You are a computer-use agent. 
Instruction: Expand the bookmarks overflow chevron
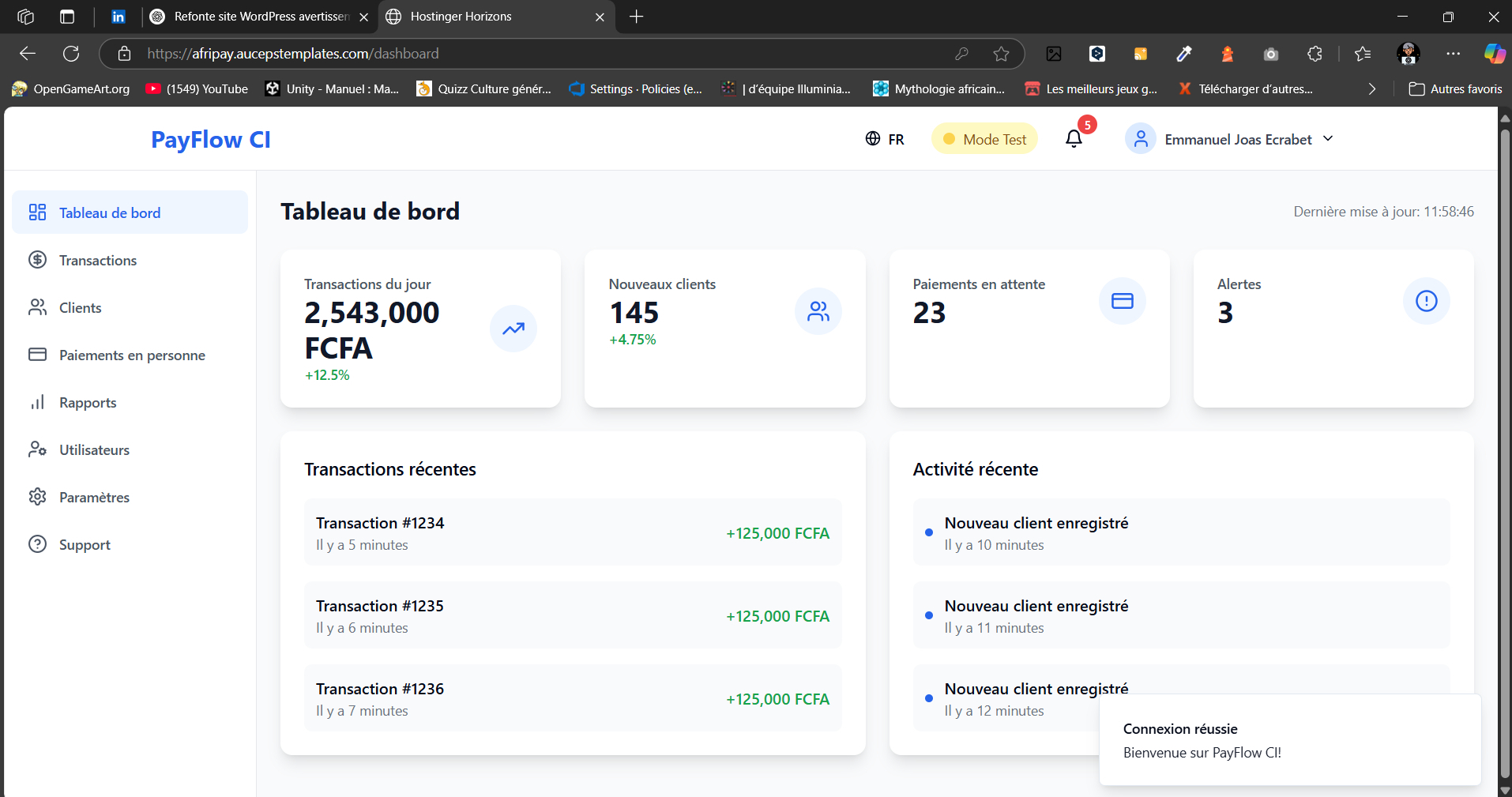coord(1372,89)
